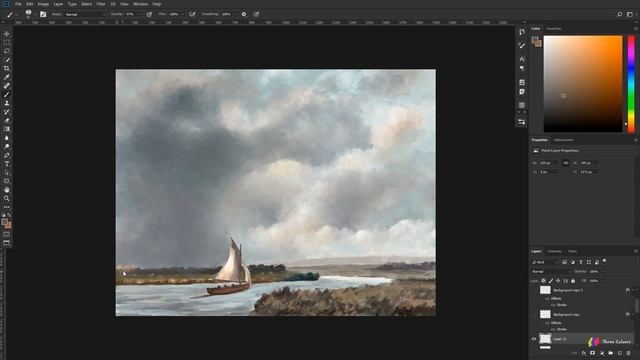Select the Horizontal Type tool
The width and height of the screenshot is (640, 360).
7,164
